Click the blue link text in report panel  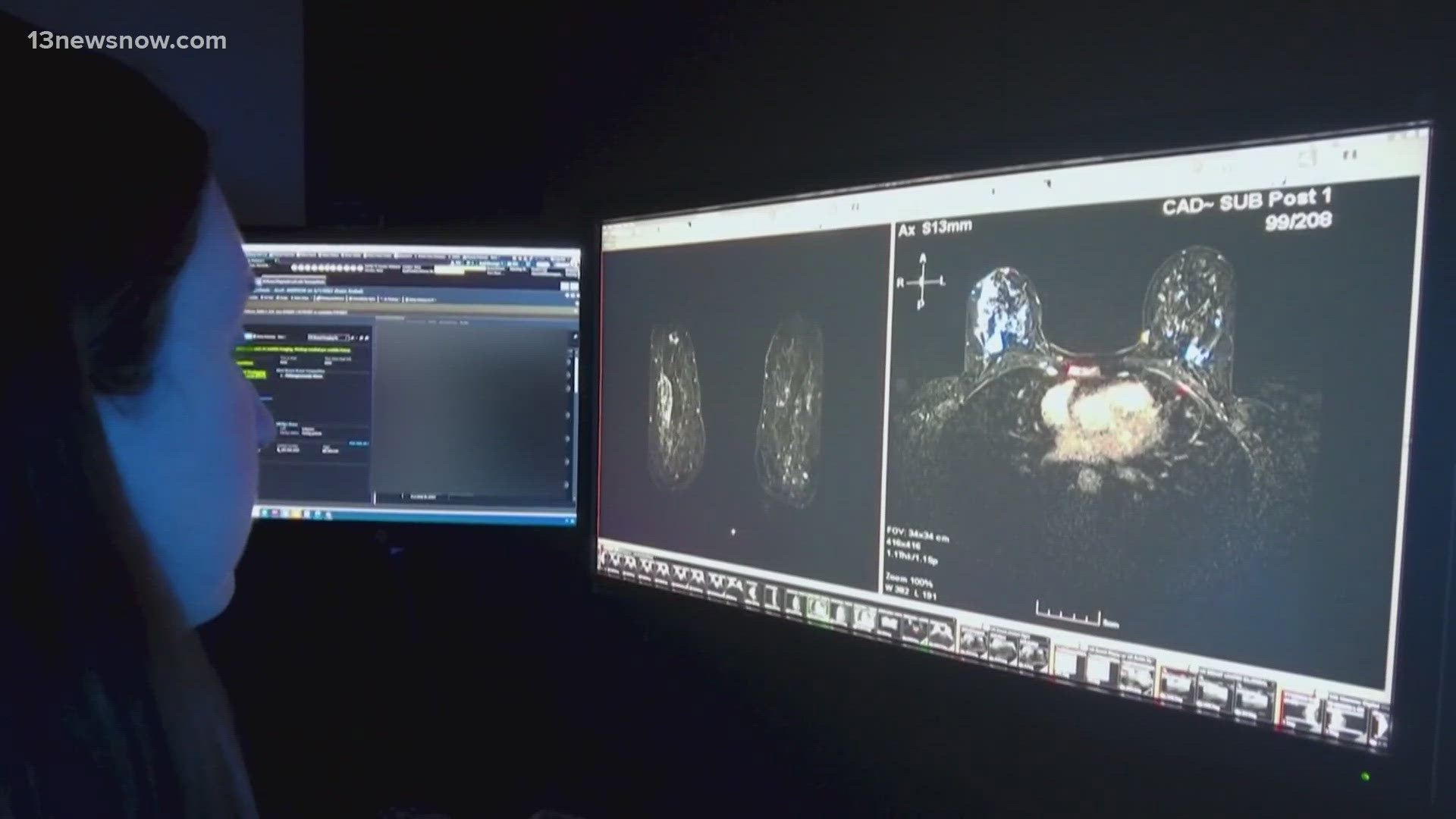coord(357,444)
